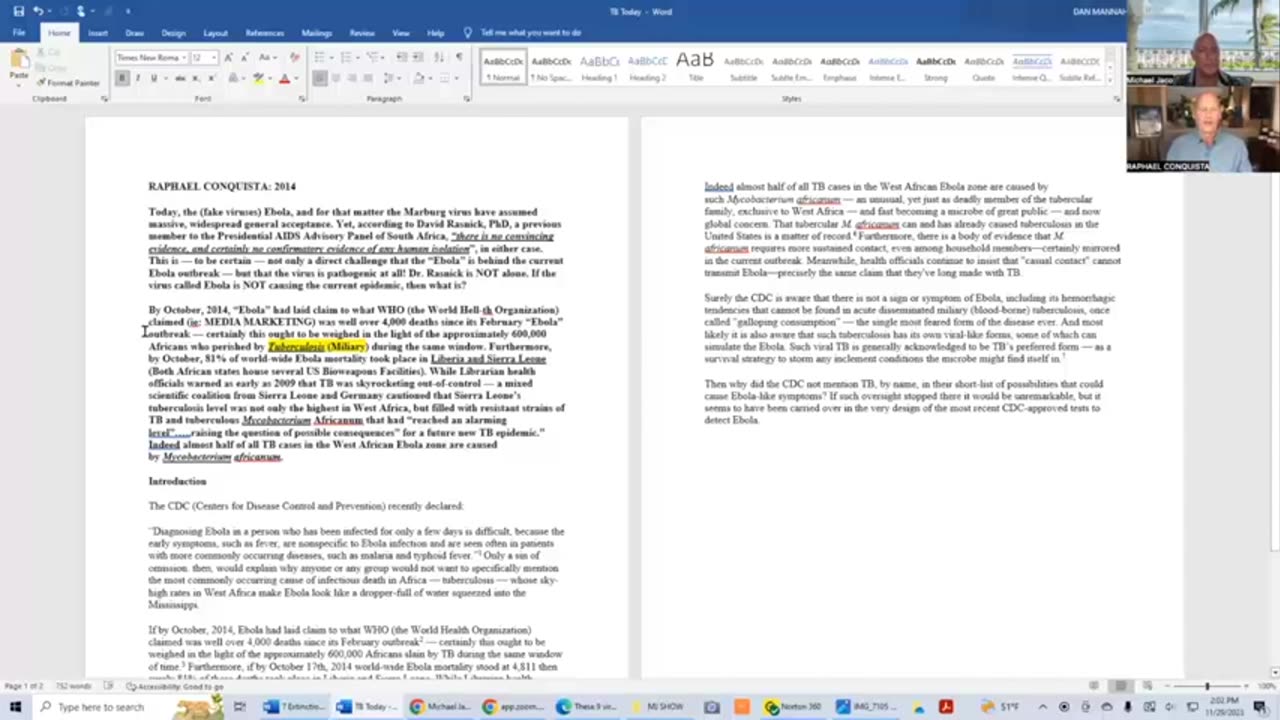Open the Font name combo box
The width and height of the screenshot is (1280, 720).
click(x=151, y=58)
